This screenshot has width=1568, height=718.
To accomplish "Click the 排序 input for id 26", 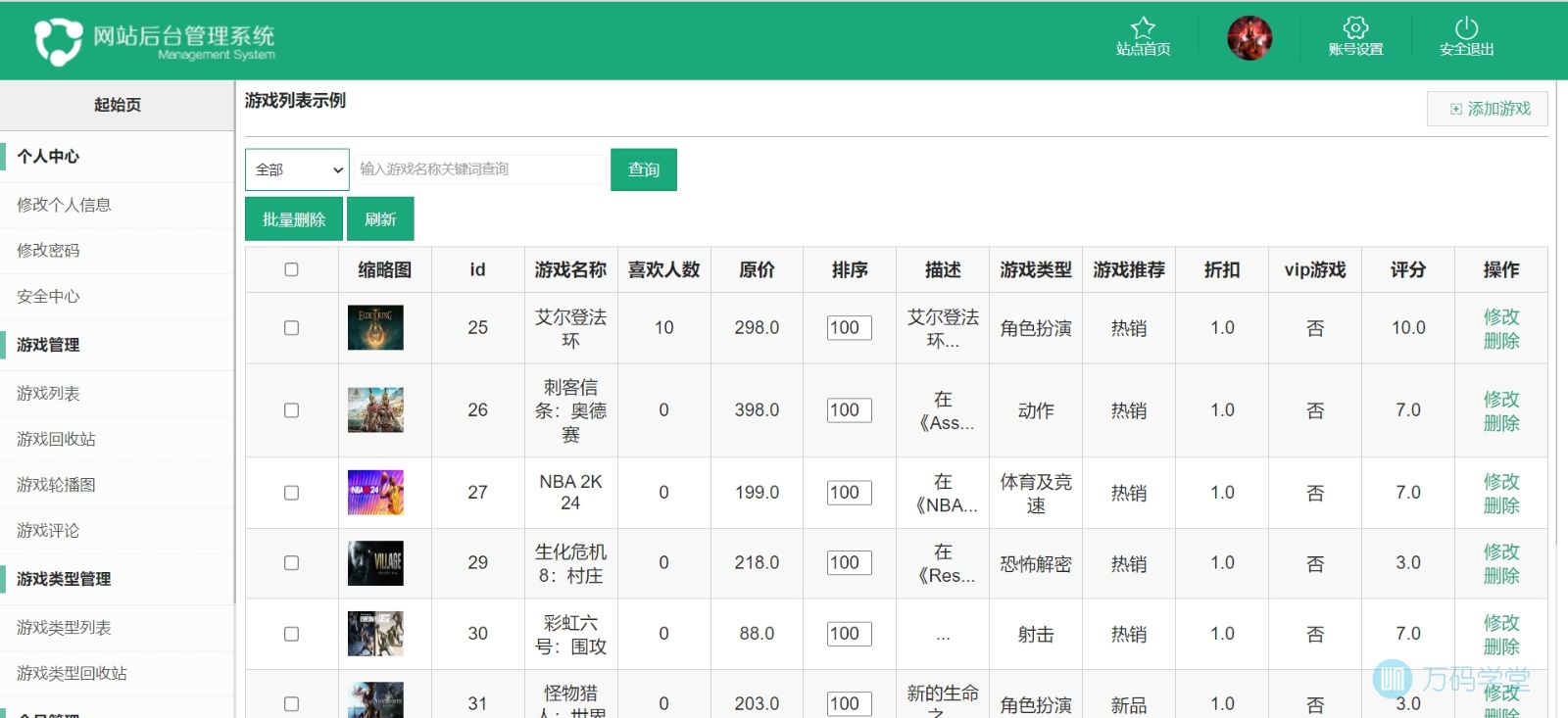I will (x=849, y=410).
